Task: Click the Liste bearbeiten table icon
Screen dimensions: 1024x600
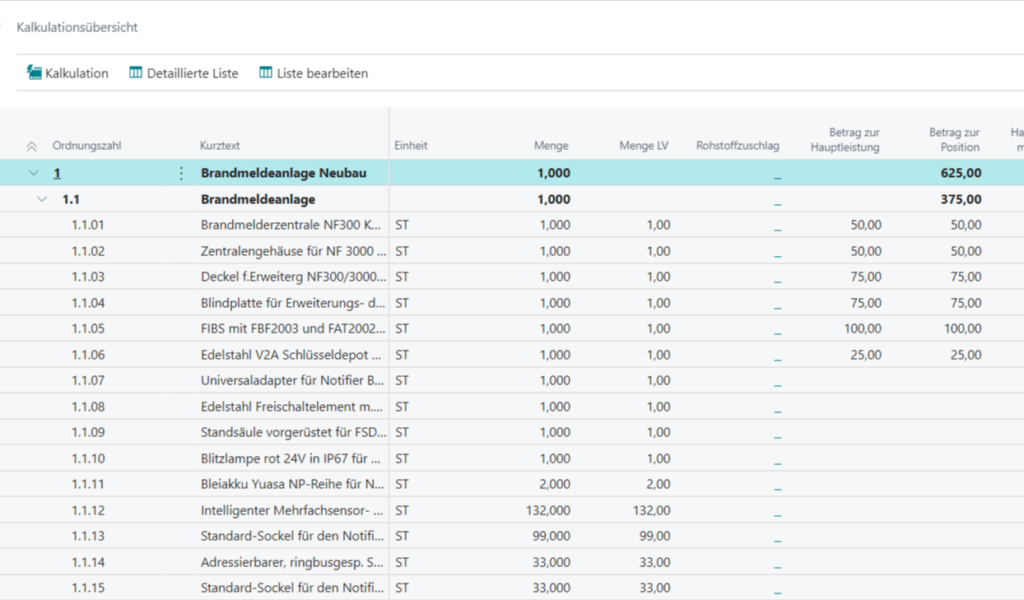Action: click(x=265, y=73)
